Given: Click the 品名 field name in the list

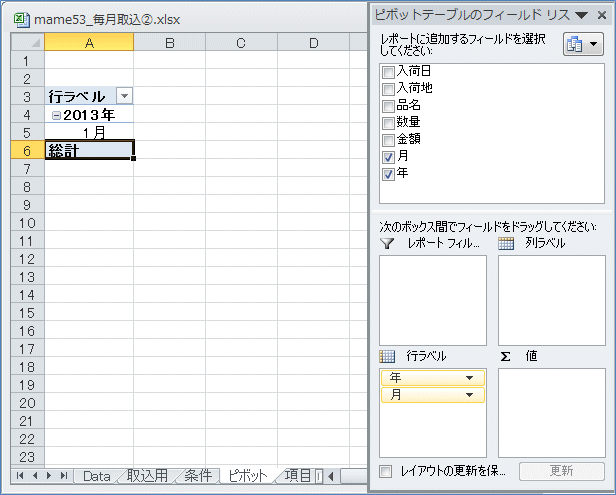Looking at the screenshot, I should click(x=408, y=105).
